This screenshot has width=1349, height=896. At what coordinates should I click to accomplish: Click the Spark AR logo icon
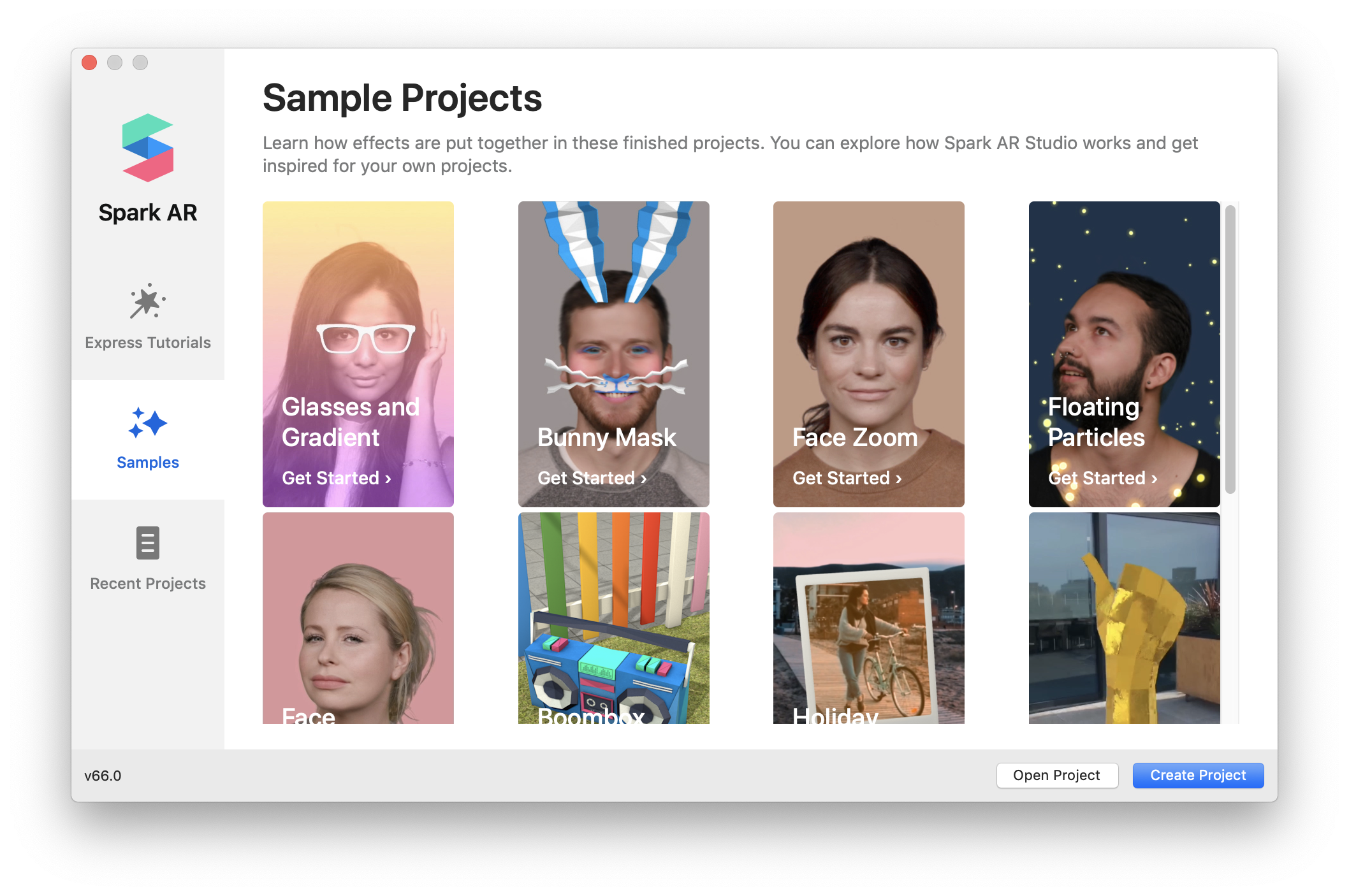148,148
